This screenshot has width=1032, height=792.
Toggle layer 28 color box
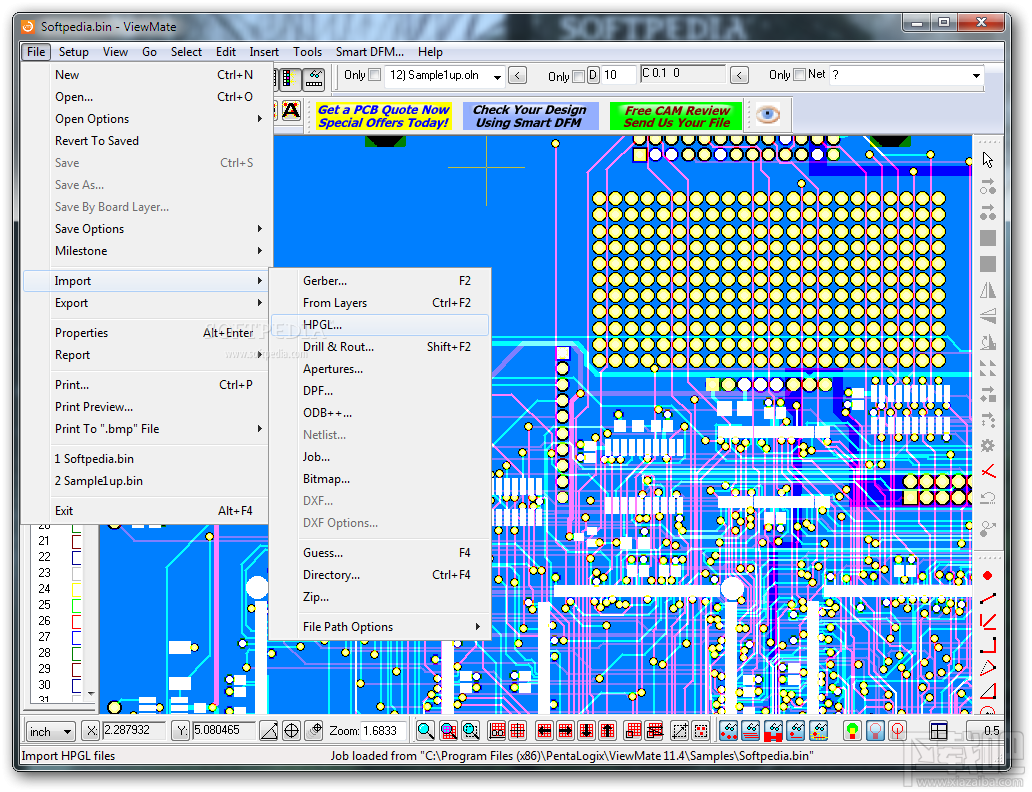pos(76,653)
